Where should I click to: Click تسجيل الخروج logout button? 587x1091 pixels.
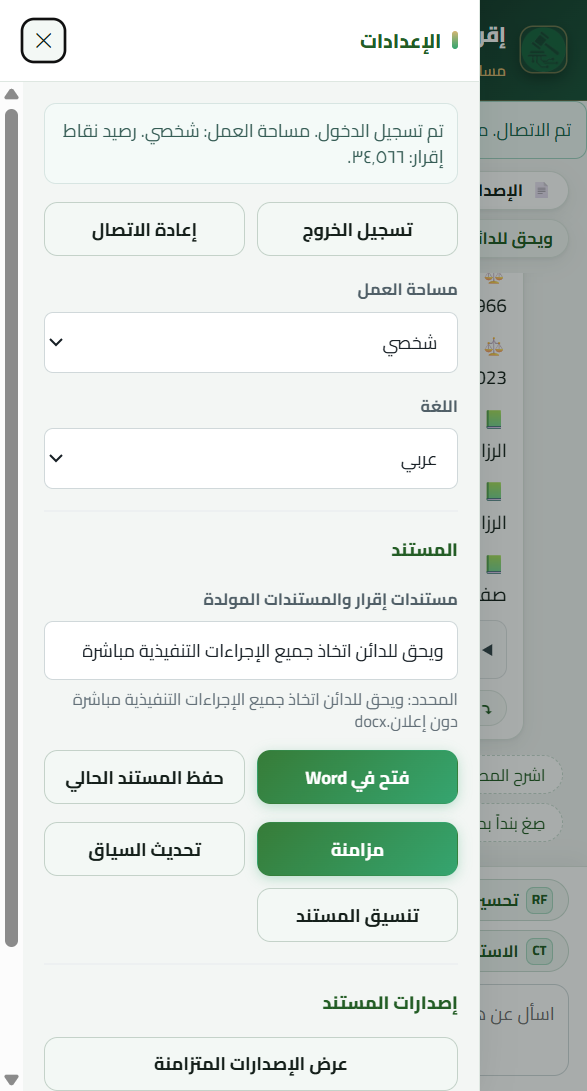(x=357, y=230)
